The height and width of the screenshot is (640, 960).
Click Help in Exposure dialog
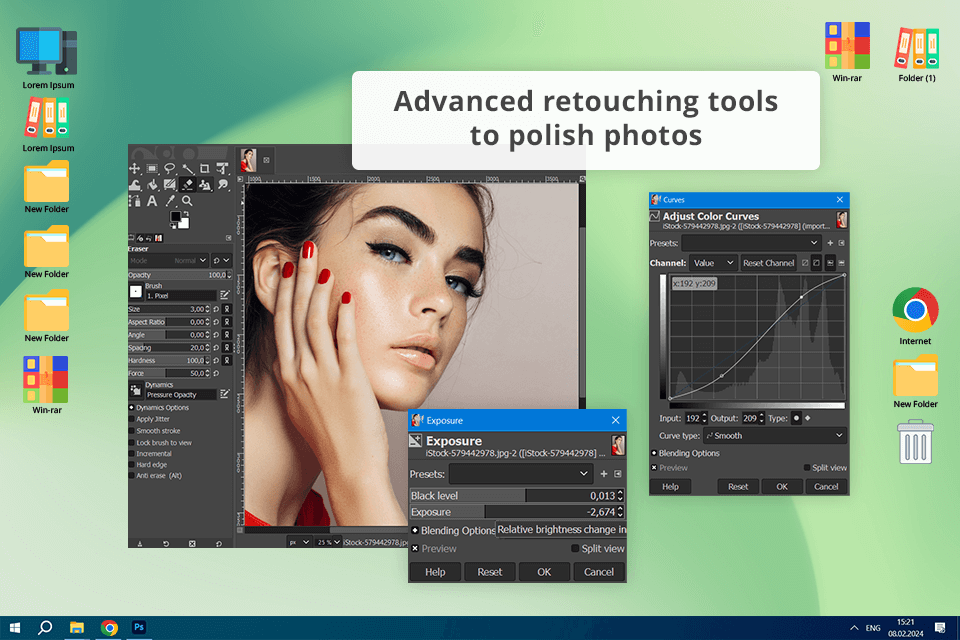[435, 571]
